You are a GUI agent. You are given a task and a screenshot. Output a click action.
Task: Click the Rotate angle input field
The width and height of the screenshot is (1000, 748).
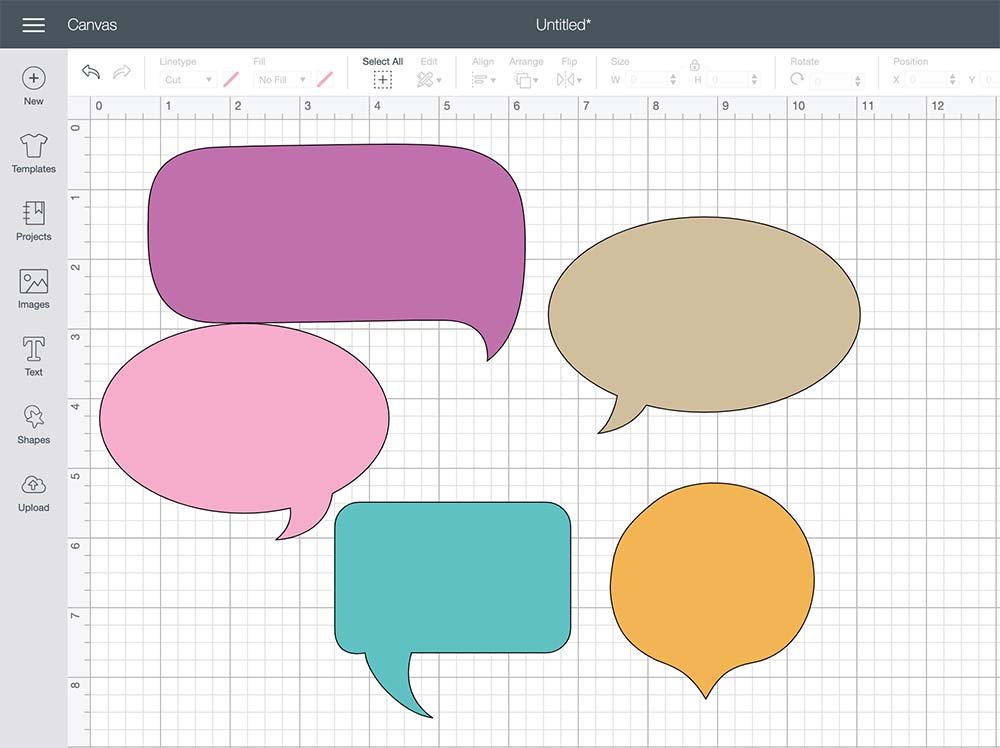pyautogui.click(x=832, y=80)
